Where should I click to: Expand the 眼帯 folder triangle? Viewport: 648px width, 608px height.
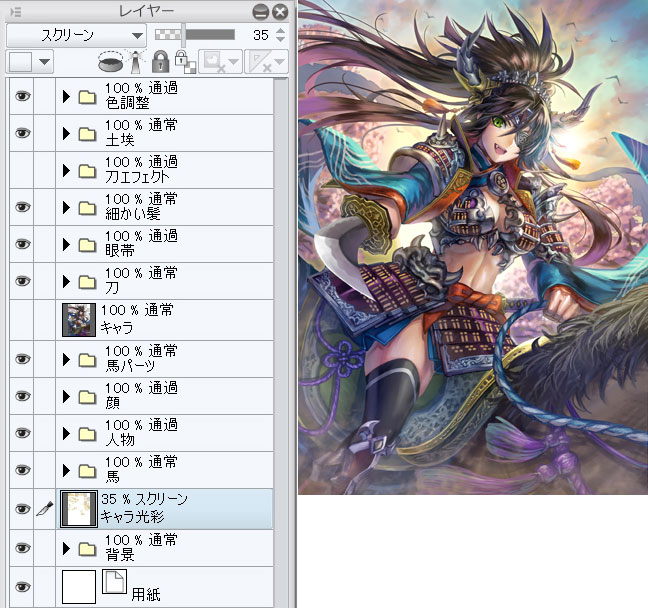click(x=66, y=245)
